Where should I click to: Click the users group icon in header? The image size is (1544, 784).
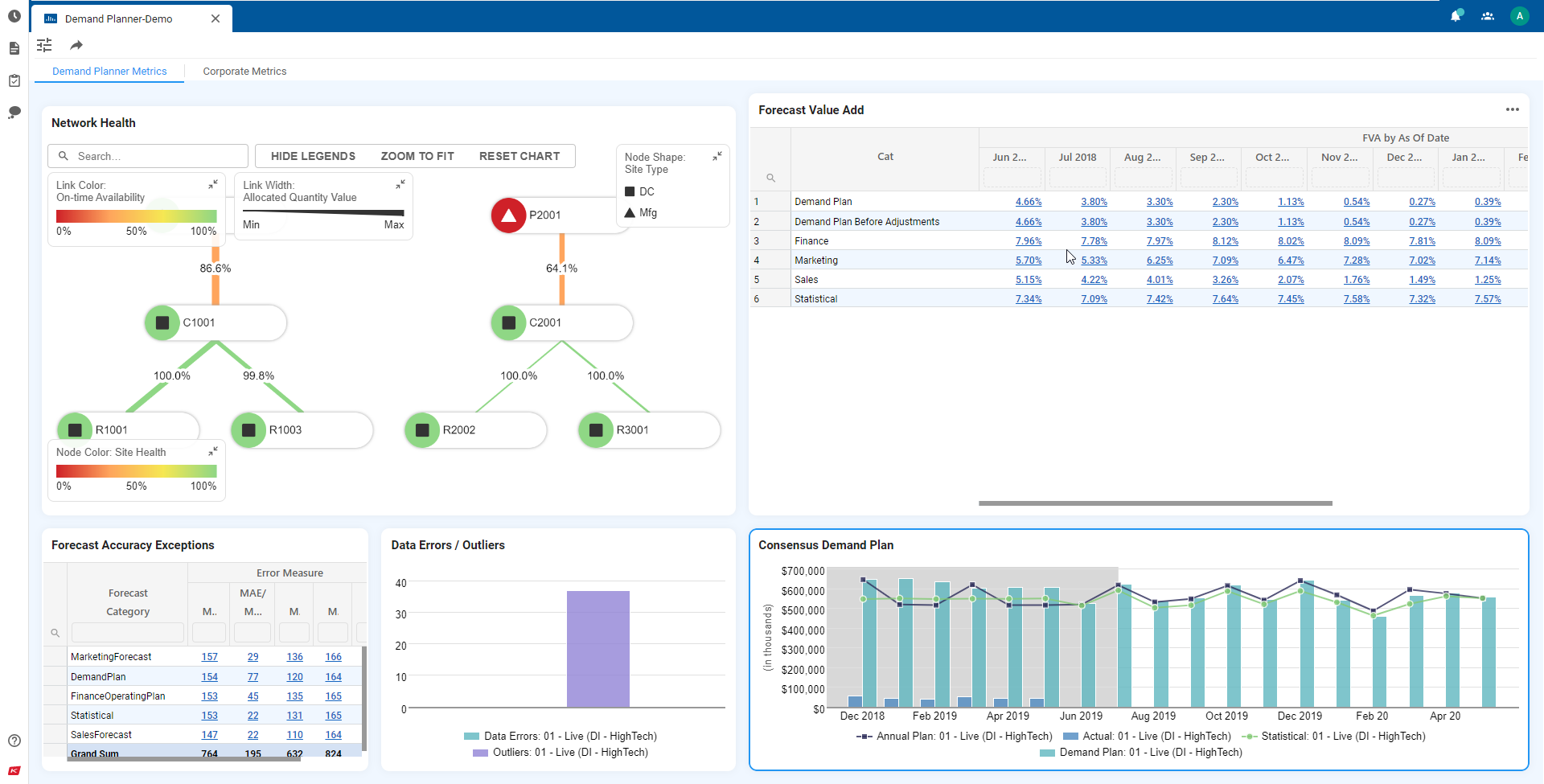(1488, 16)
